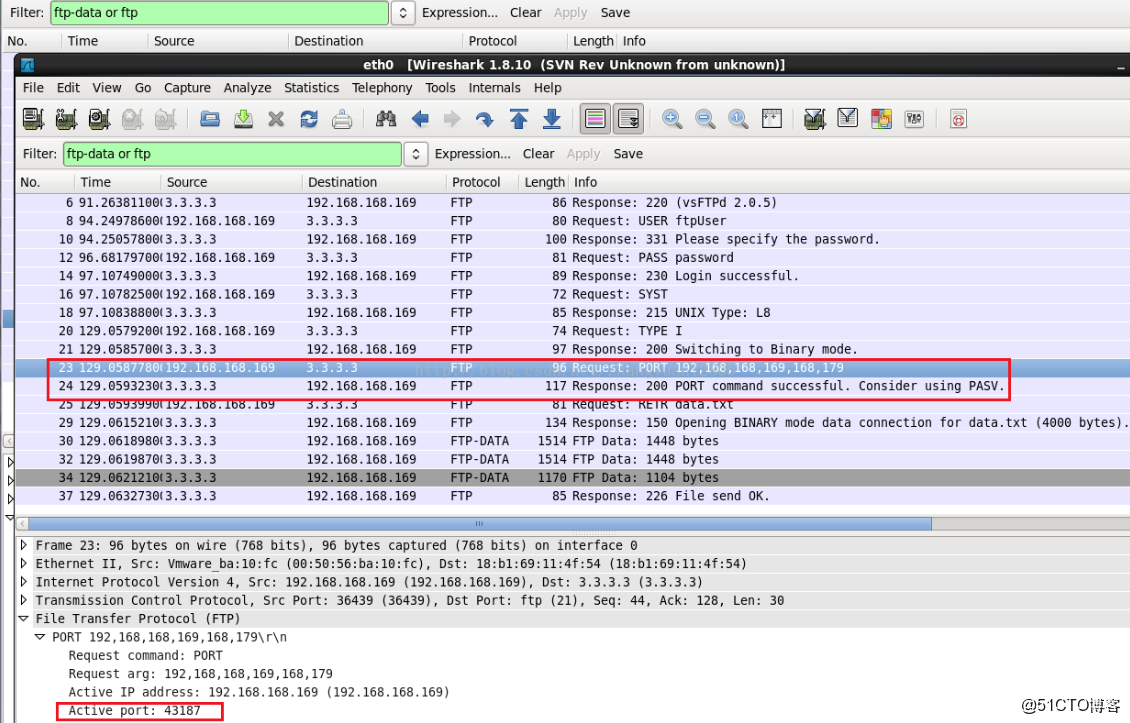The image size is (1130, 723).
Task: Click Clear in the Wireshark filter bar
Action: [538, 154]
